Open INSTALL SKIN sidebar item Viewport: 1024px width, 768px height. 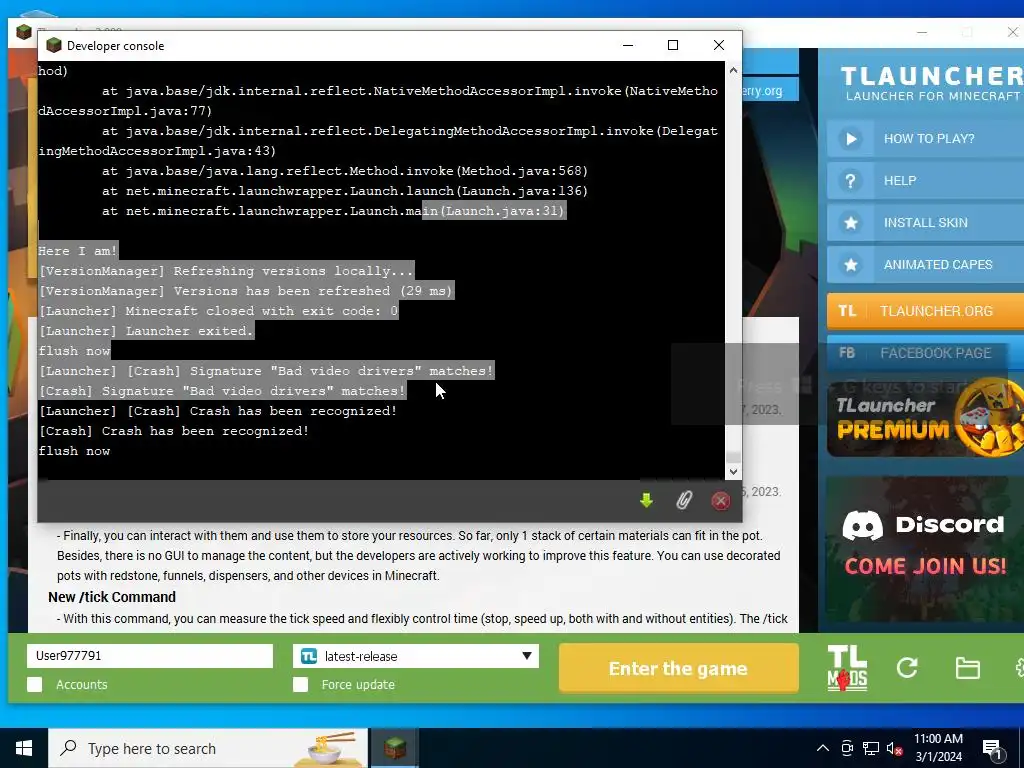(x=925, y=223)
